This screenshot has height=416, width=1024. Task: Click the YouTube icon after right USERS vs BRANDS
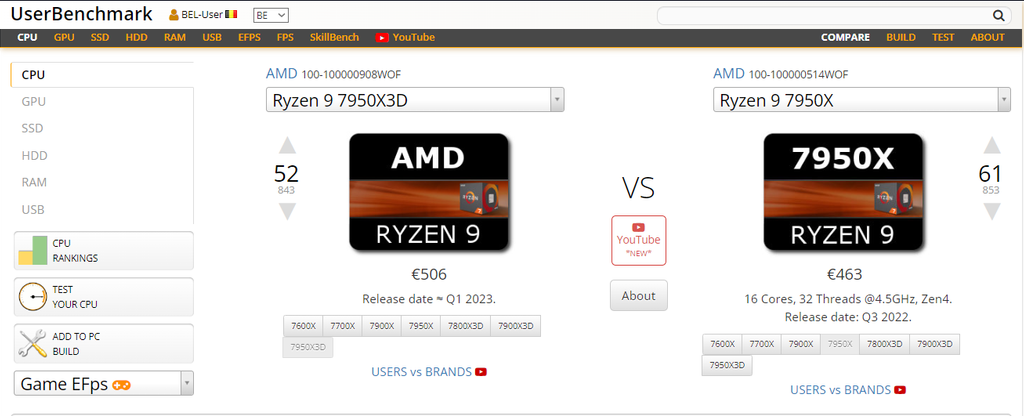point(900,390)
